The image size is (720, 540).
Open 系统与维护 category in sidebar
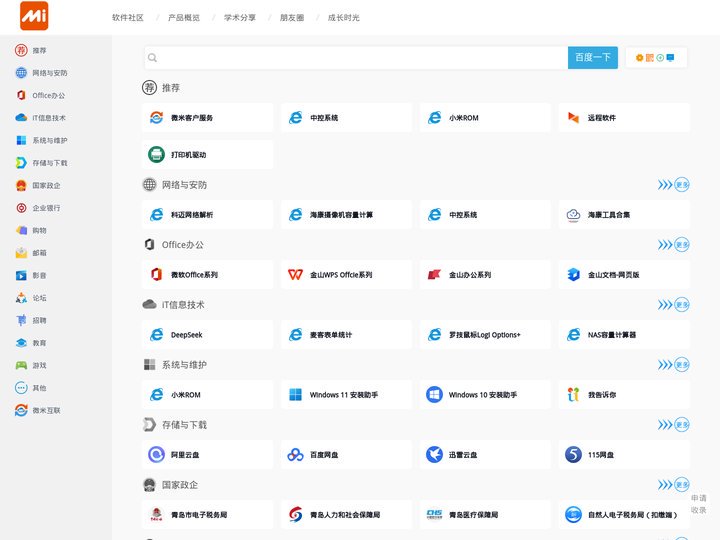[x=41, y=140]
